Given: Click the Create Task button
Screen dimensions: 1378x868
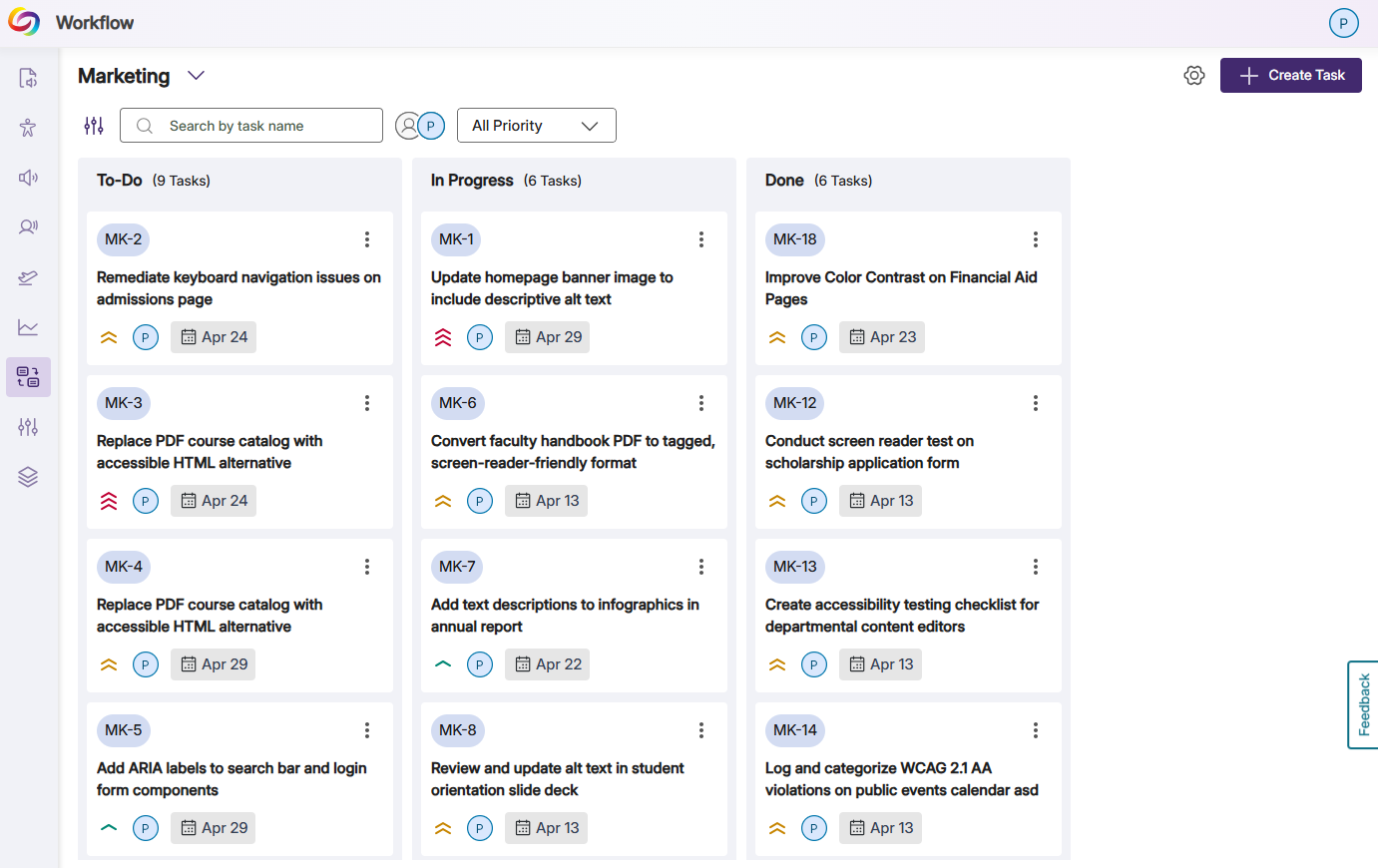Looking at the screenshot, I should [1290, 76].
